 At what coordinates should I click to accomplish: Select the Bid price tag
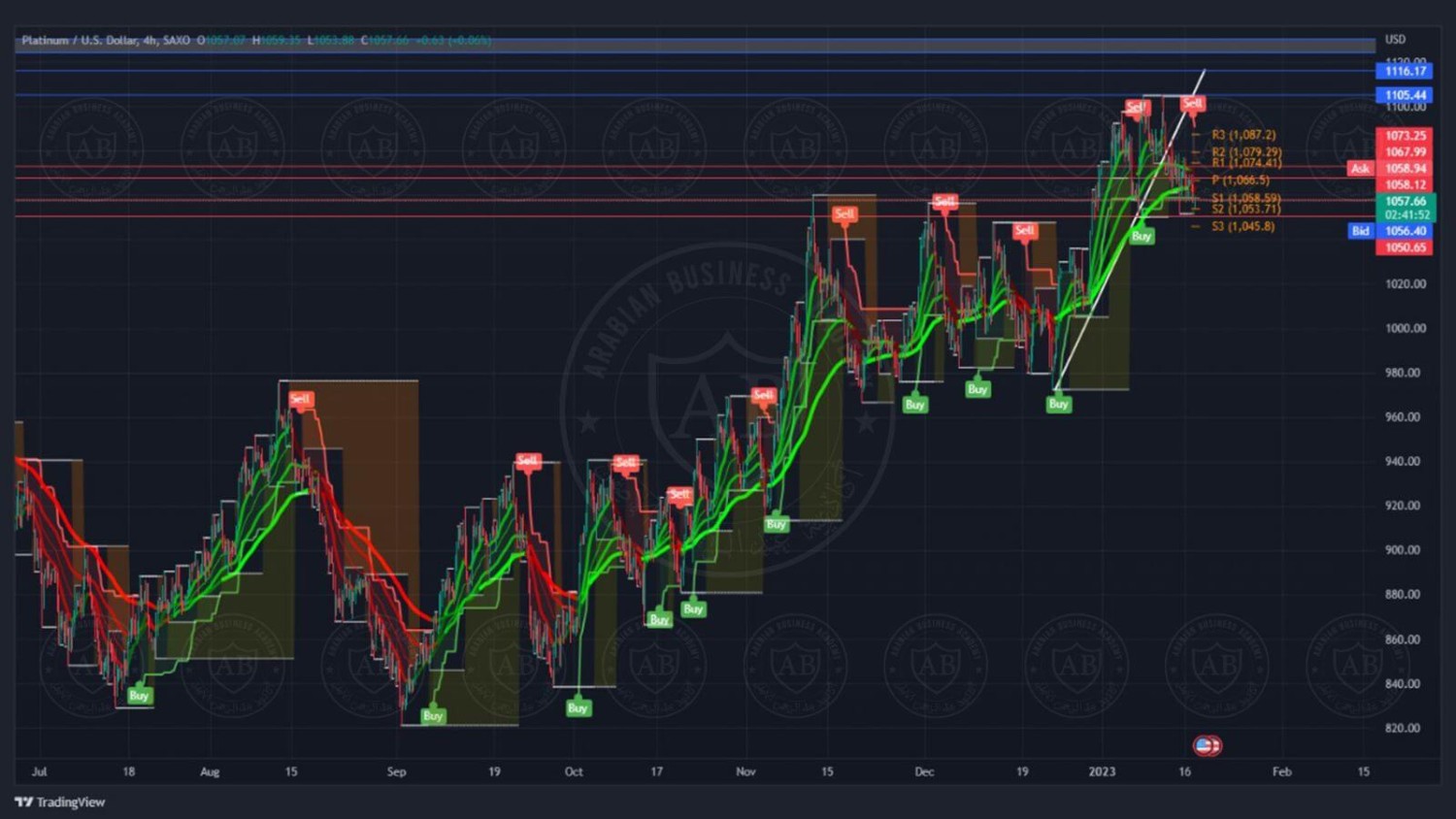point(1360,231)
